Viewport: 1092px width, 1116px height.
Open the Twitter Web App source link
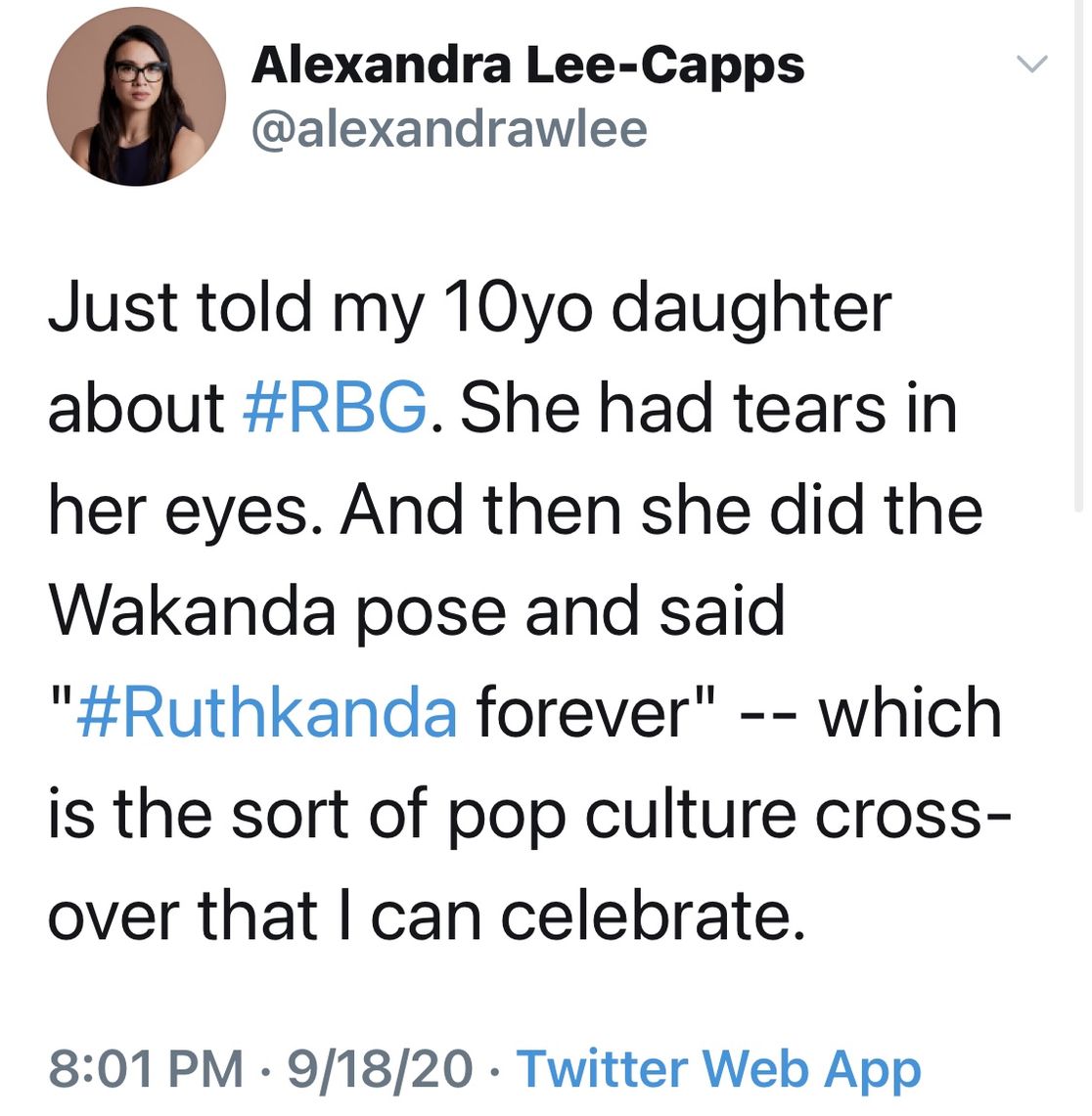tap(718, 1067)
